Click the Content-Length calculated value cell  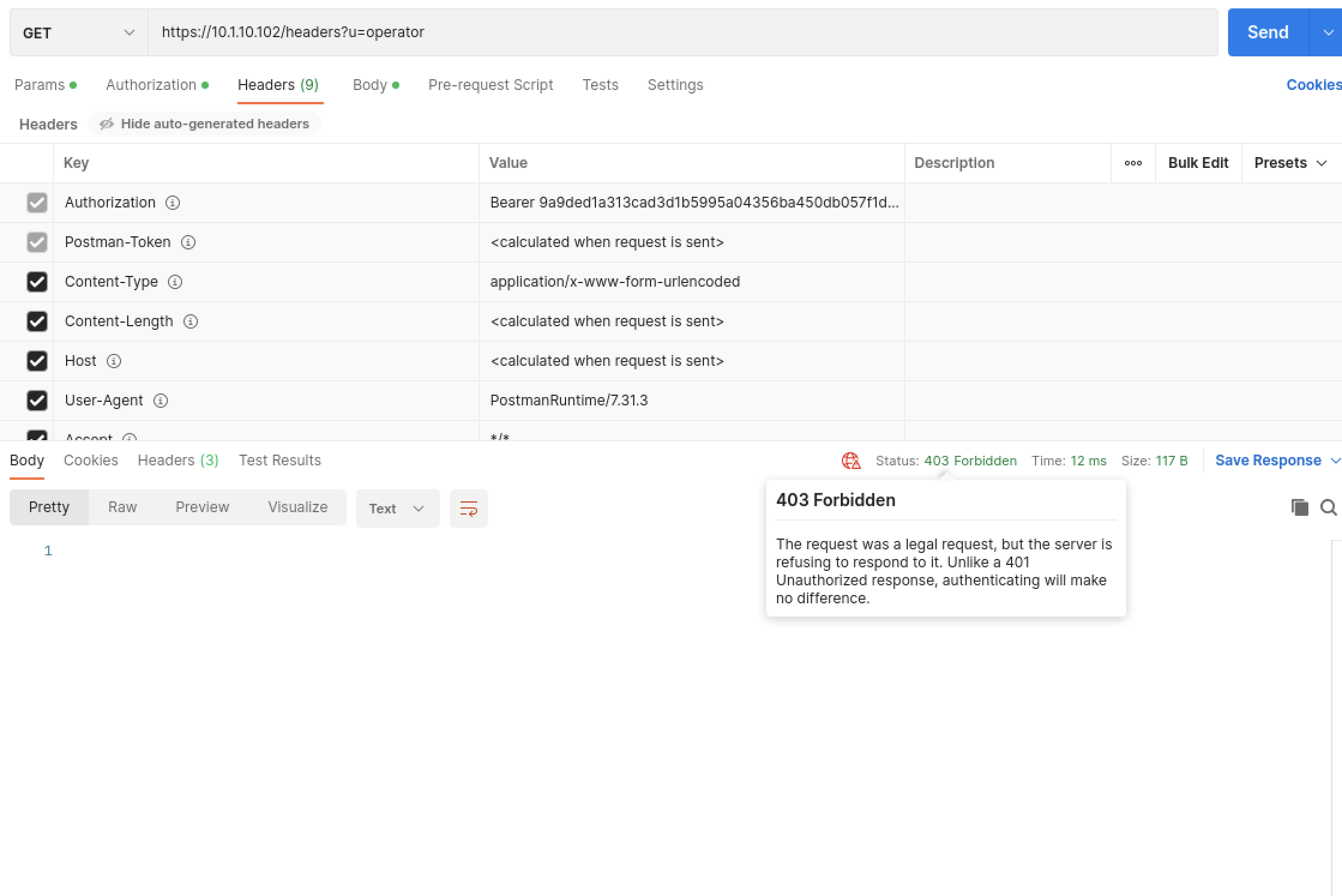pos(692,321)
